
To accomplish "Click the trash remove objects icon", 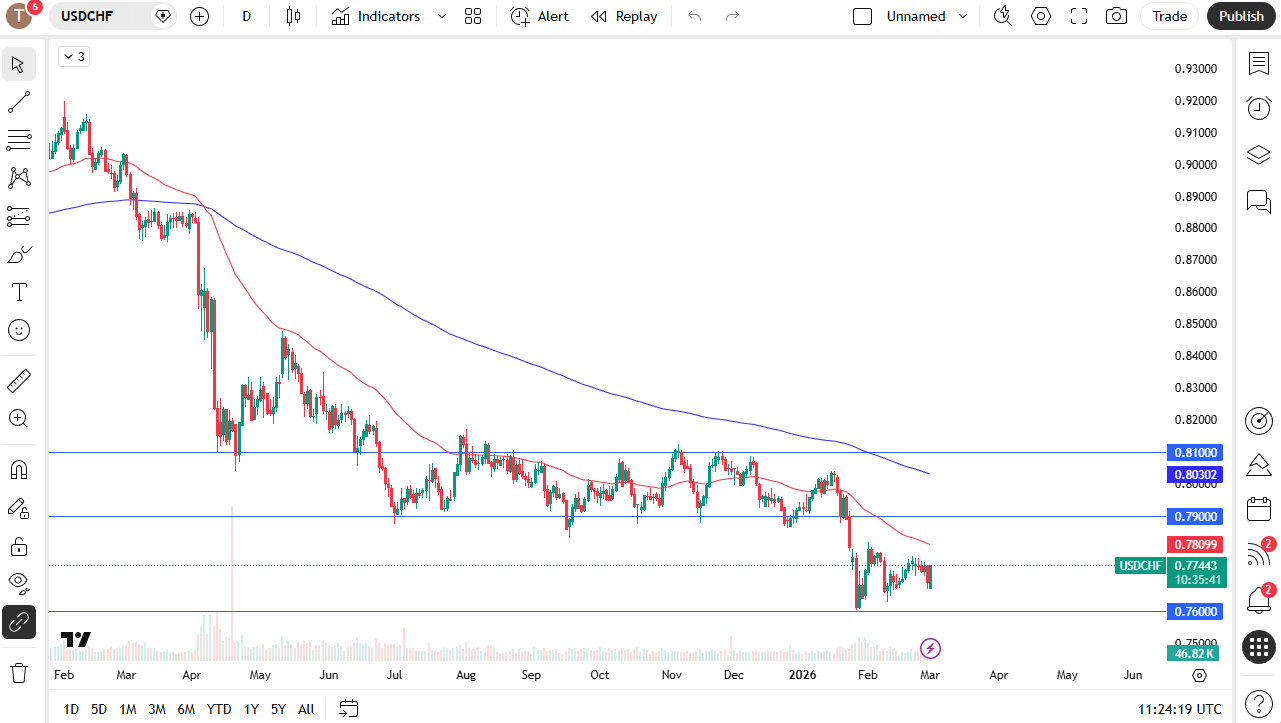I will point(18,672).
